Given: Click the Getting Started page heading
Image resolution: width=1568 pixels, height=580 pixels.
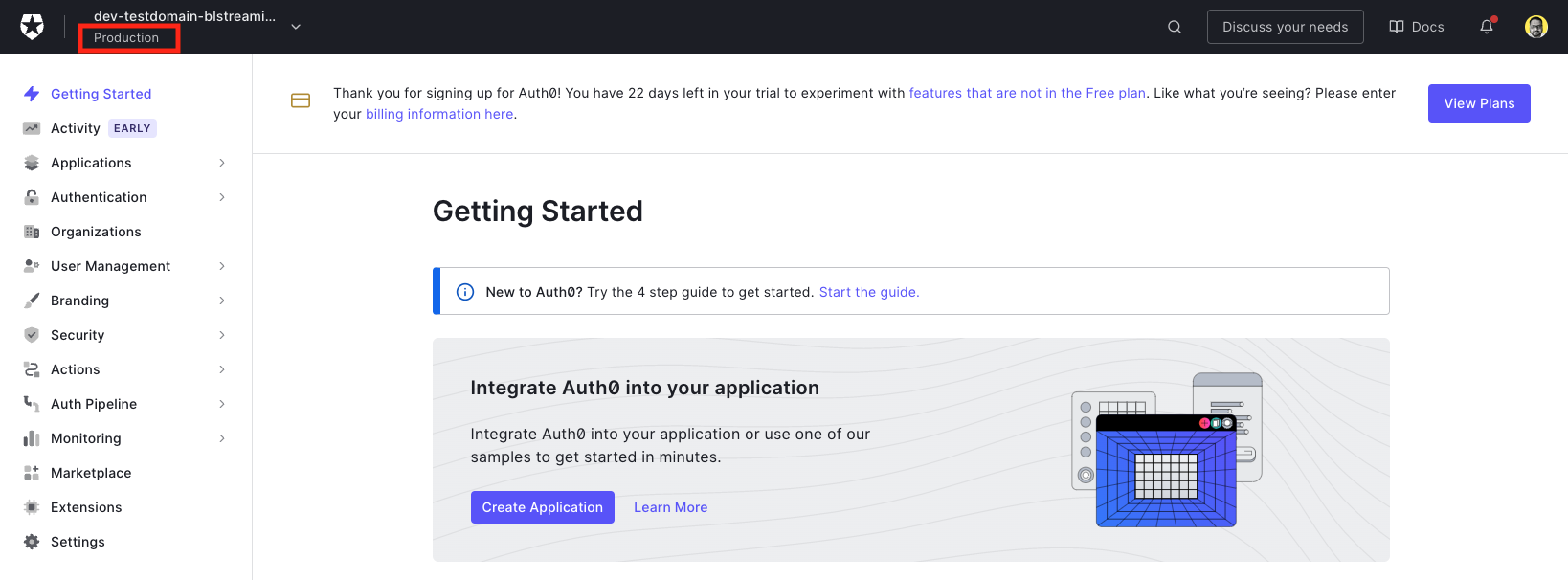Looking at the screenshot, I should (x=538, y=211).
